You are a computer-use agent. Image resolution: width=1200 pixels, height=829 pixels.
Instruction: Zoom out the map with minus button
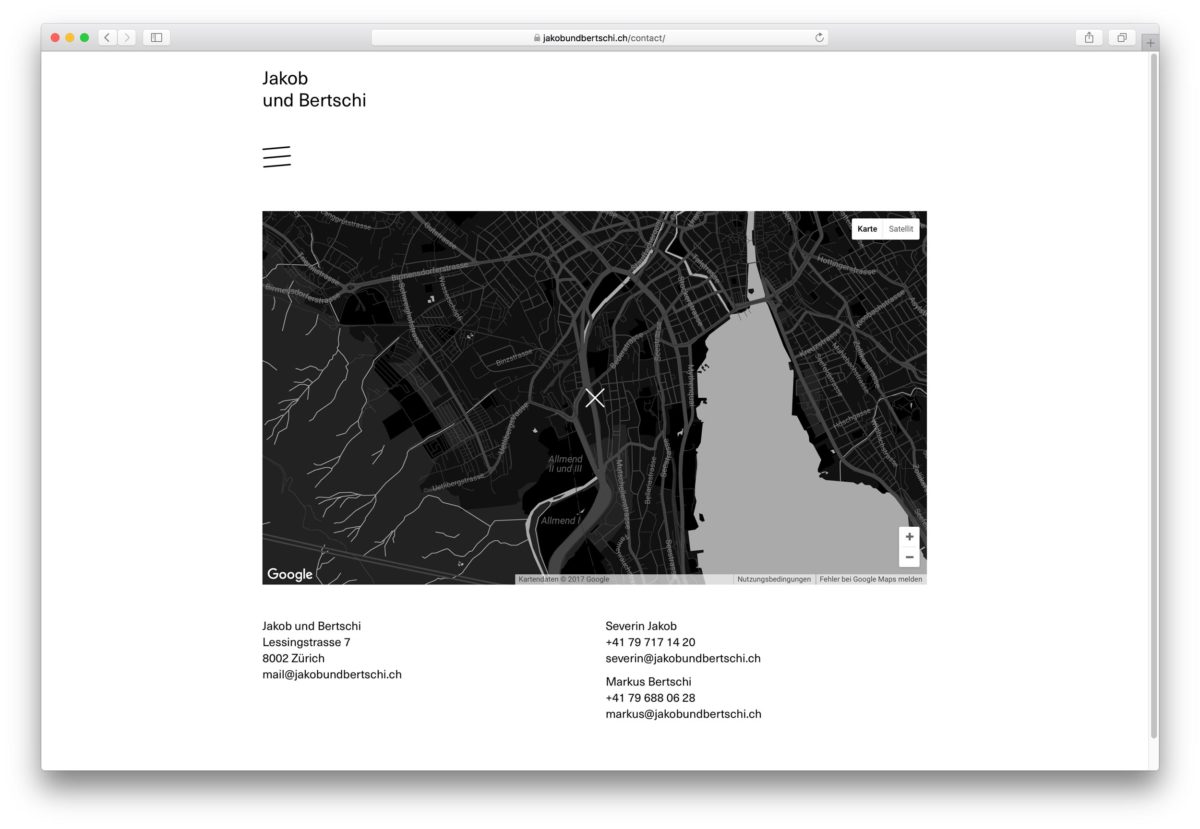pyautogui.click(x=909, y=557)
